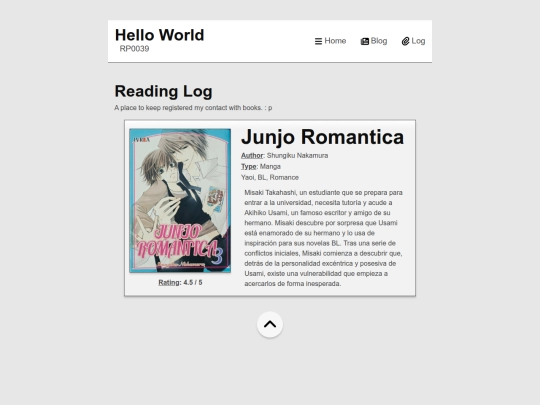
Task: Click the 4.5 / 5 rating value
Action: (x=193, y=282)
